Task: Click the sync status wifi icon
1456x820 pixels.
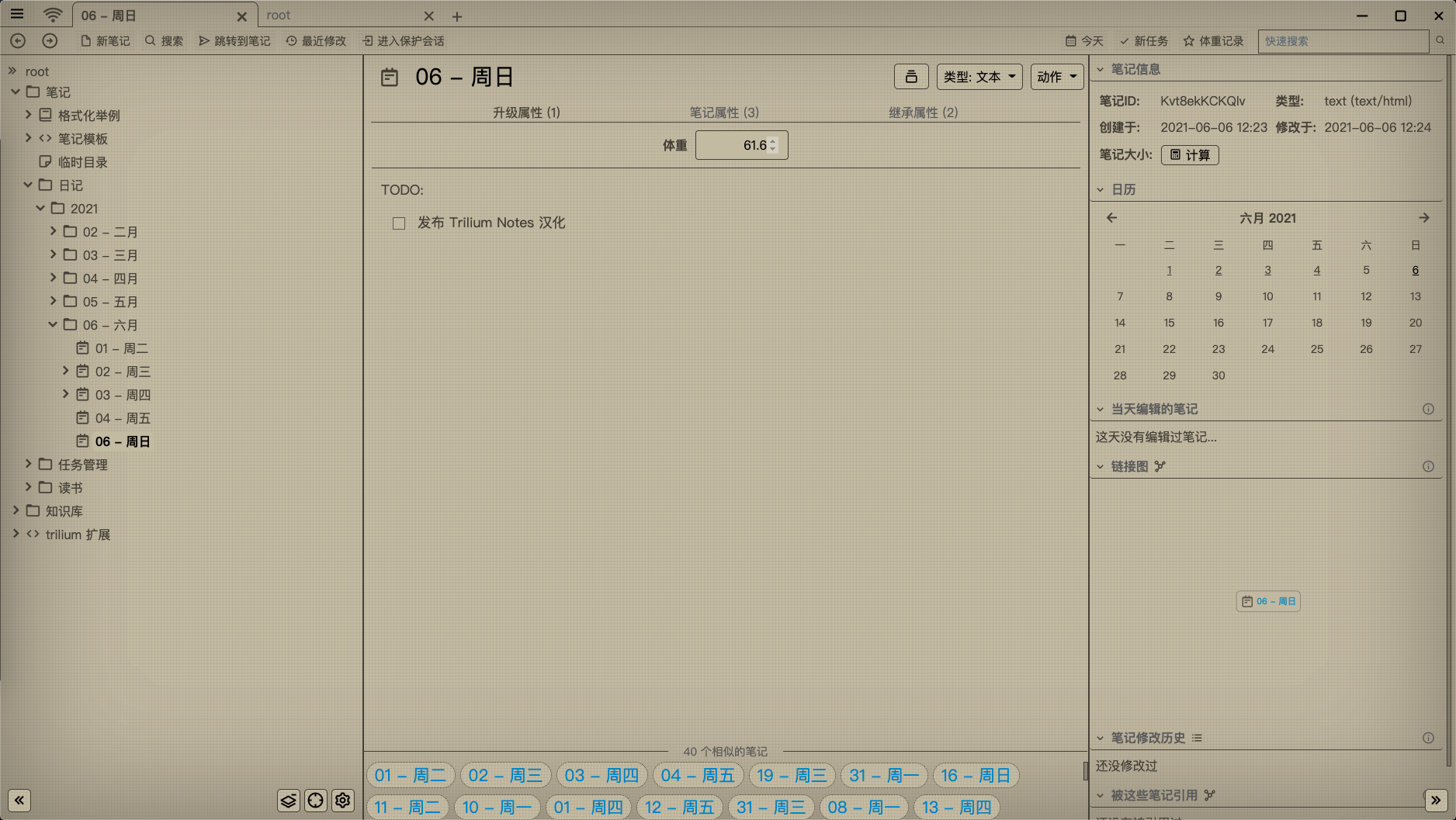Action: pos(53,15)
